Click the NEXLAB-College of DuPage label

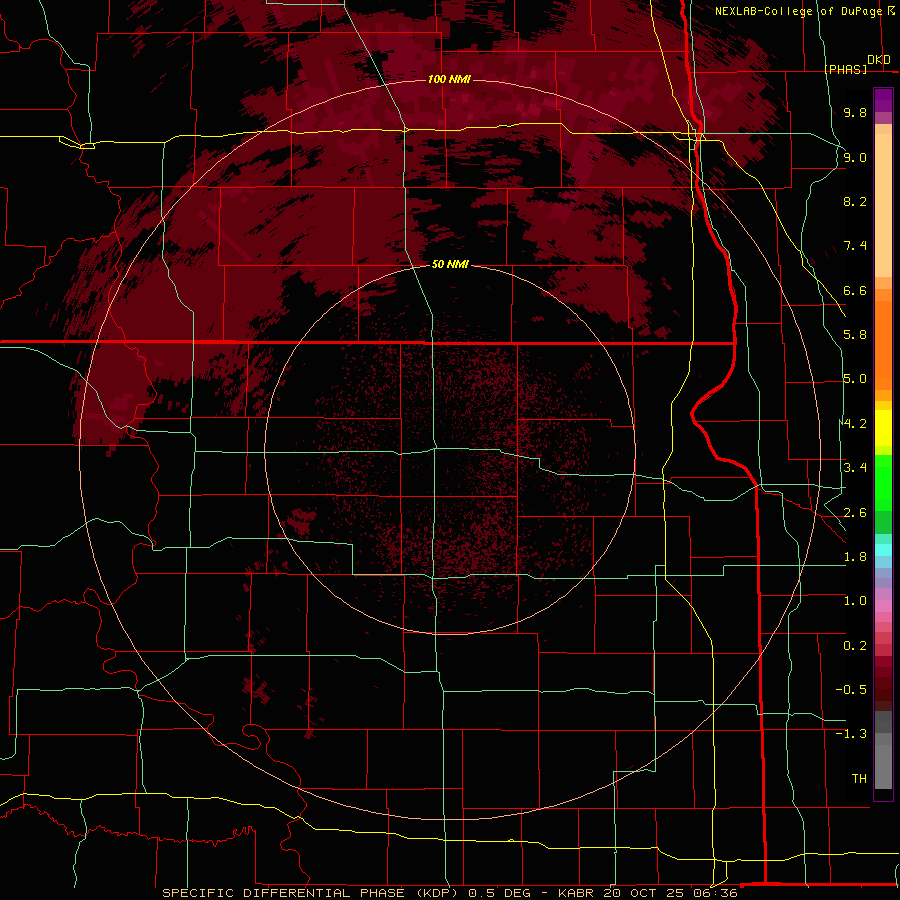pyautogui.click(x=798, y=11)
